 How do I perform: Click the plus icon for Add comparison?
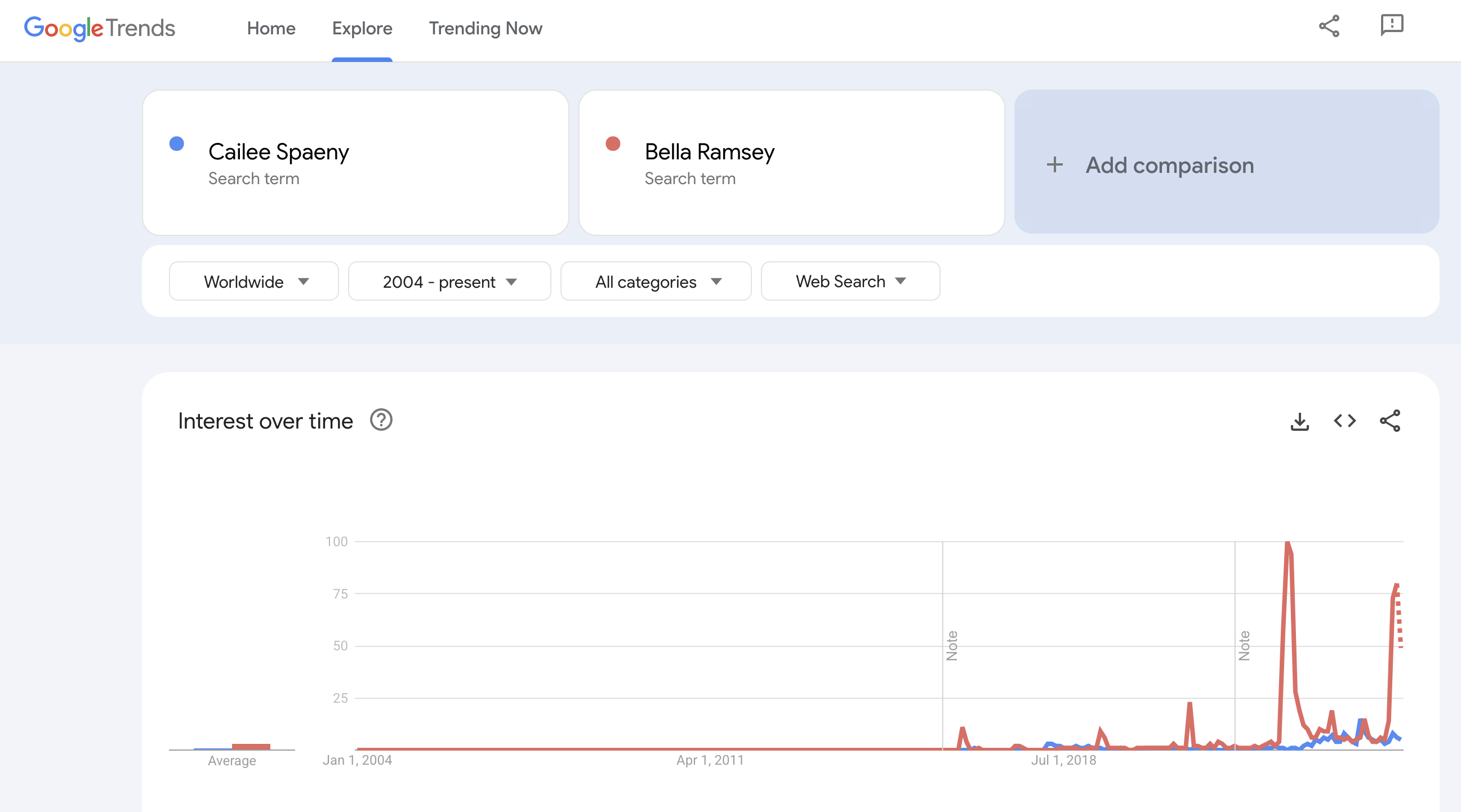click(x=1055, y=165)
